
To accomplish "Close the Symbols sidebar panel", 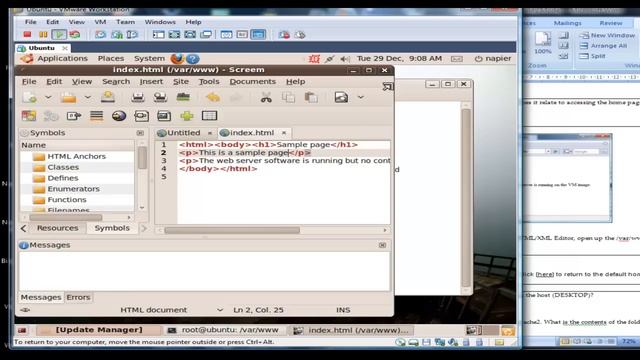I will click(140, 133).
